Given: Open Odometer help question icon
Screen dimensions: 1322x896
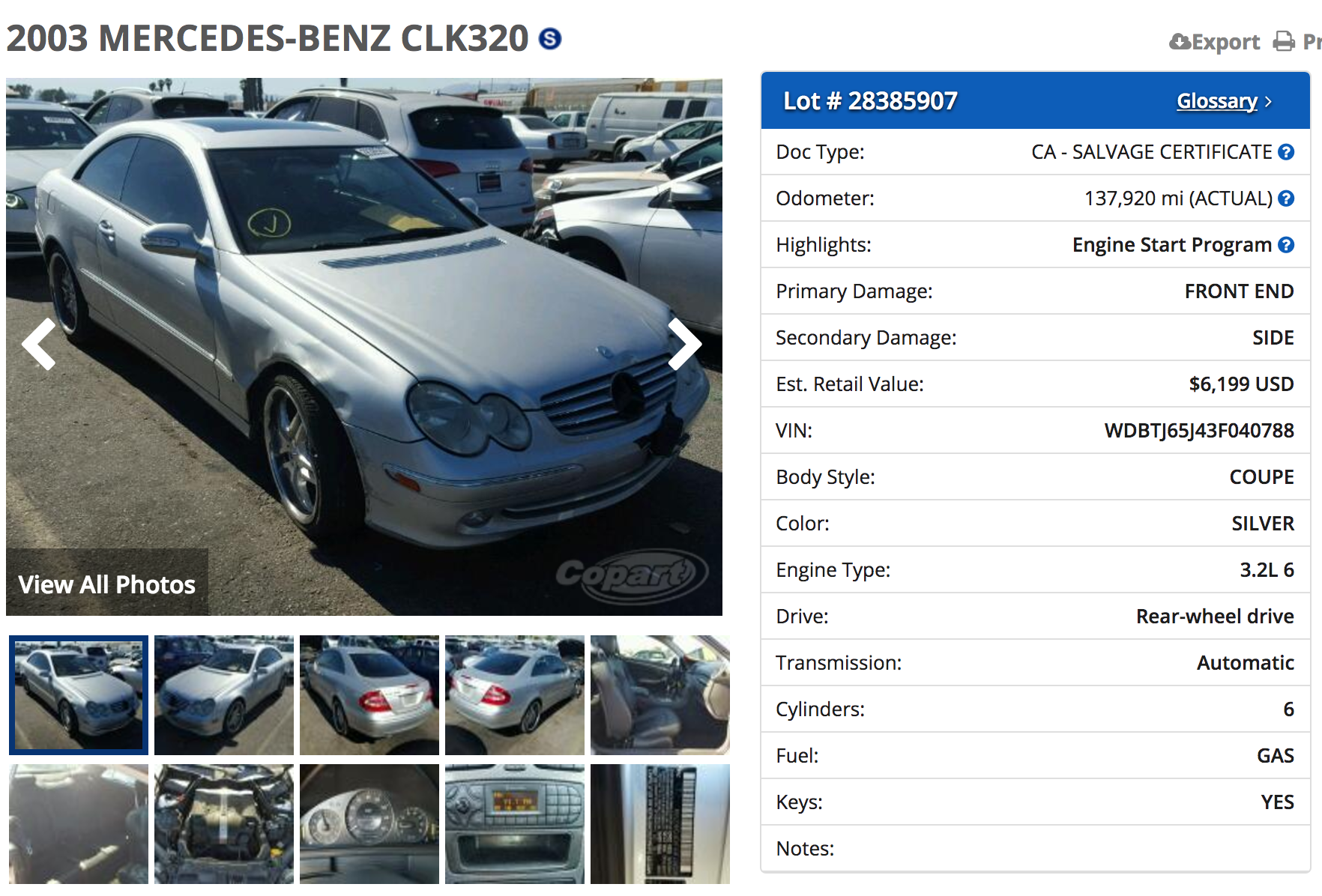Looking at the screenshot, I should click(x=1286, y=199).
